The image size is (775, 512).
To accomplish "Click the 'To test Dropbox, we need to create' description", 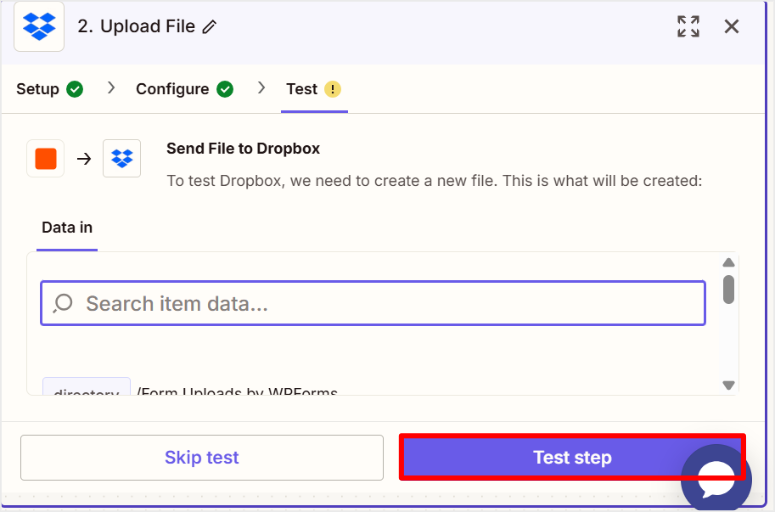I will (434, 181).
